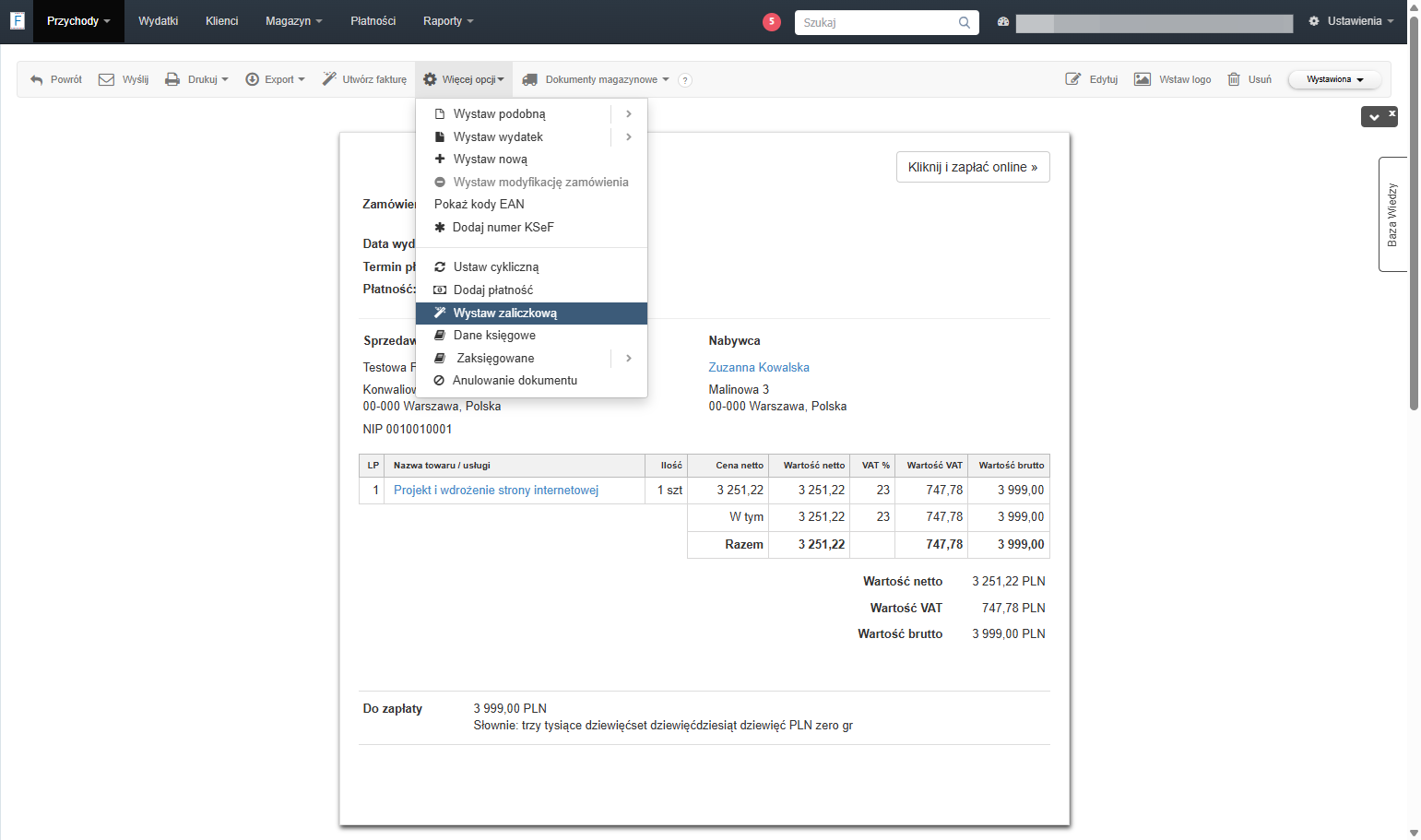Viewport: 1421px width, 840px height.
Task: Open the Magazyn navigation menu
Action: (293, 21)
